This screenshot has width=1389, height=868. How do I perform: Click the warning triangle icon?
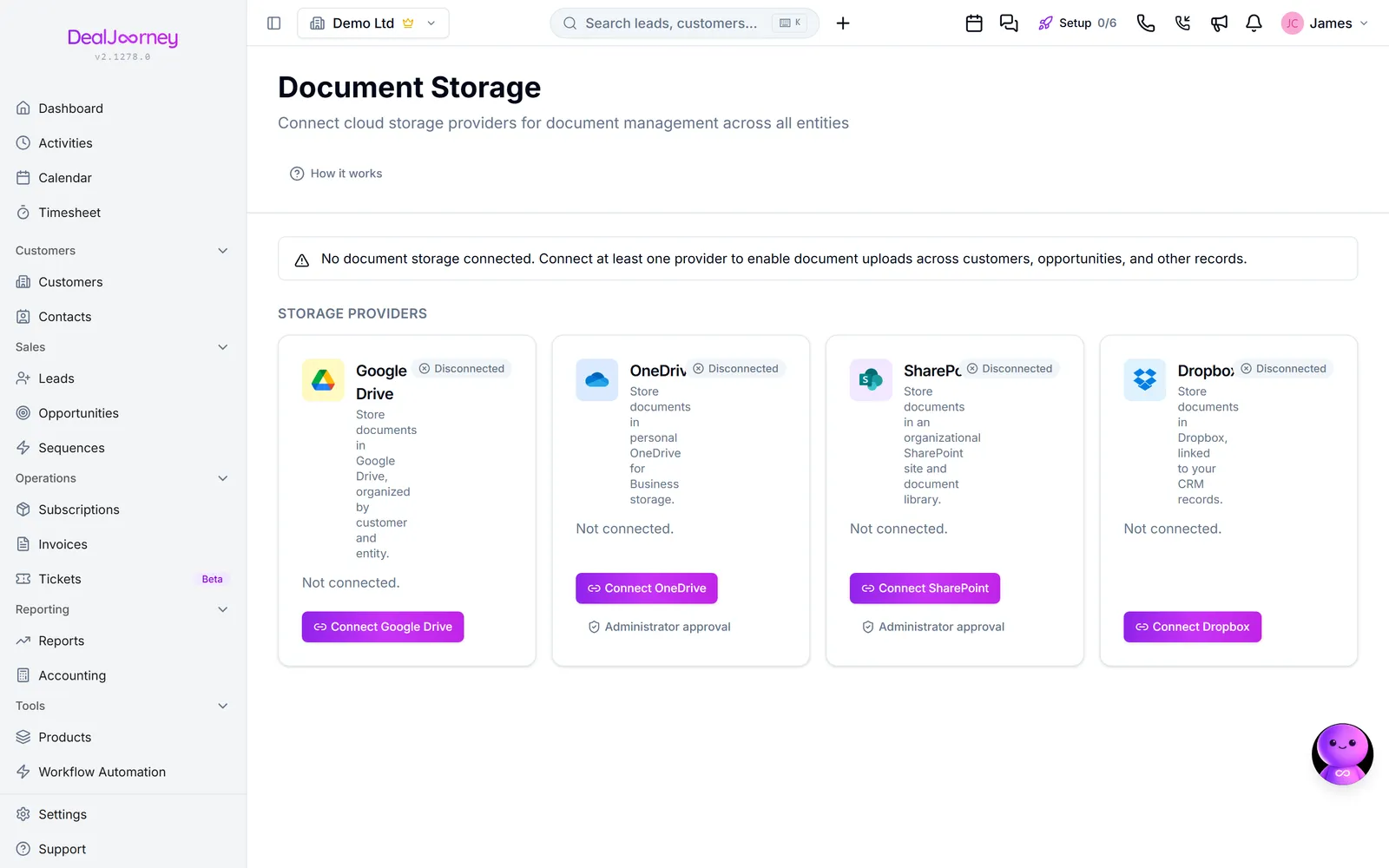pos(302,260)
